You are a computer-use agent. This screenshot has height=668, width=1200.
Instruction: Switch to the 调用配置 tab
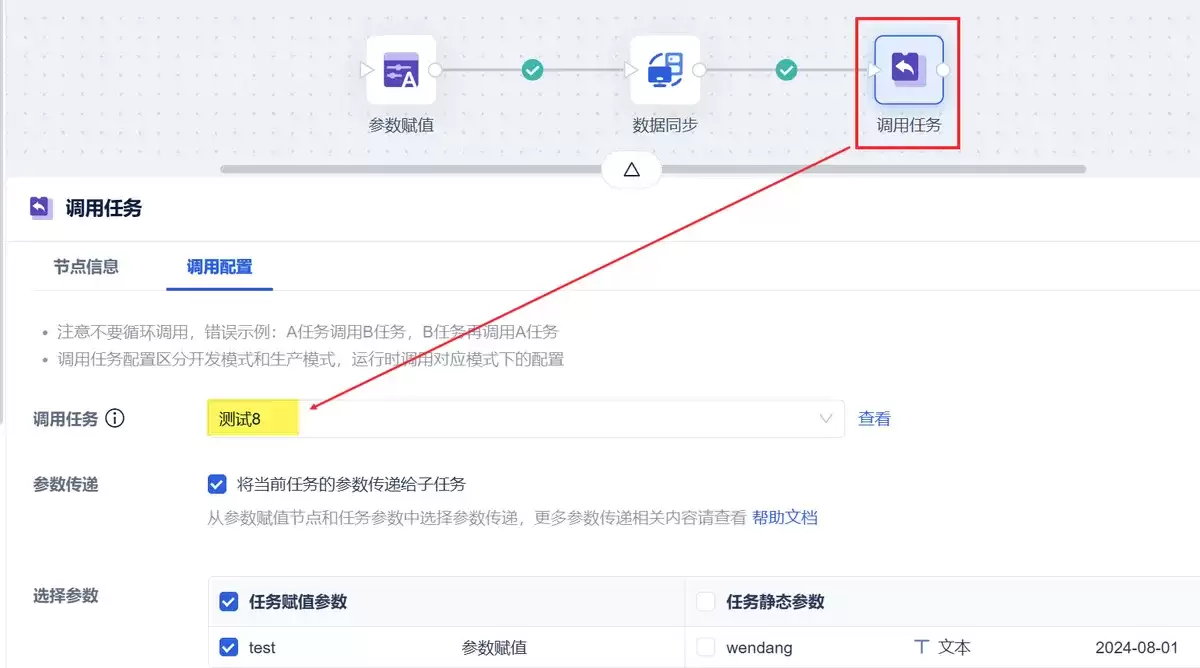[x=219, y=267]
